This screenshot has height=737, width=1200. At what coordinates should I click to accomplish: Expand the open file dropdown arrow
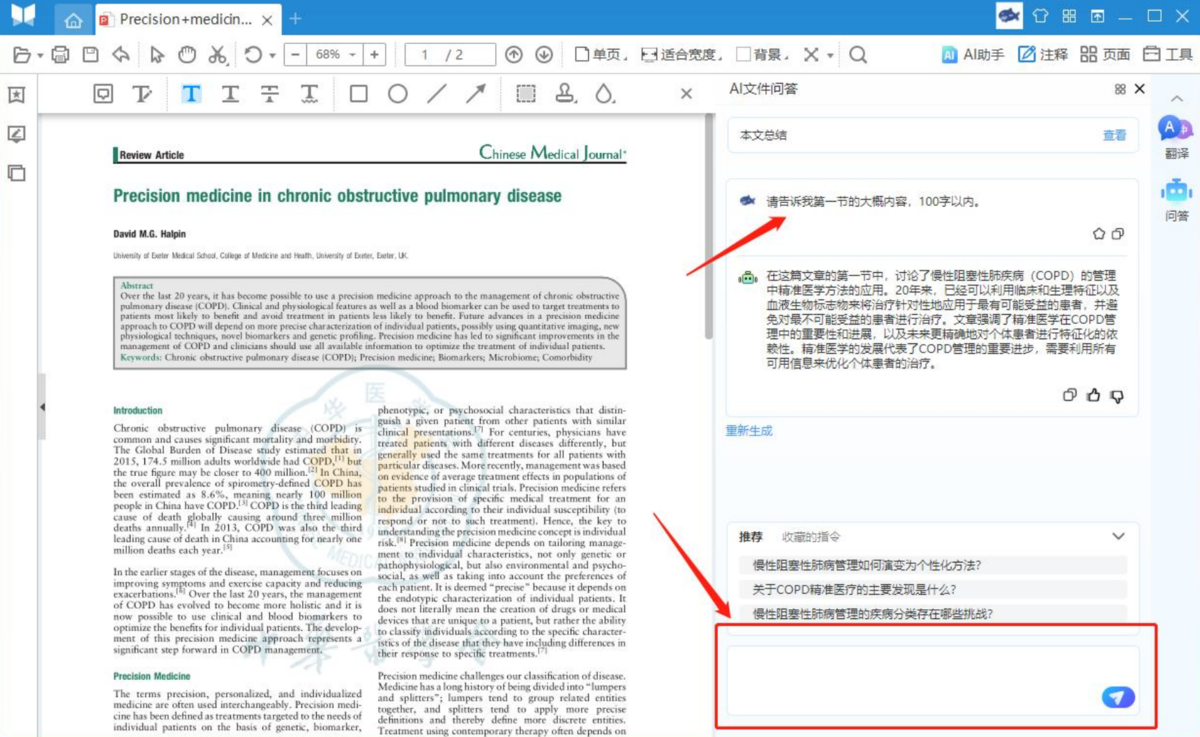pos(40,56)
